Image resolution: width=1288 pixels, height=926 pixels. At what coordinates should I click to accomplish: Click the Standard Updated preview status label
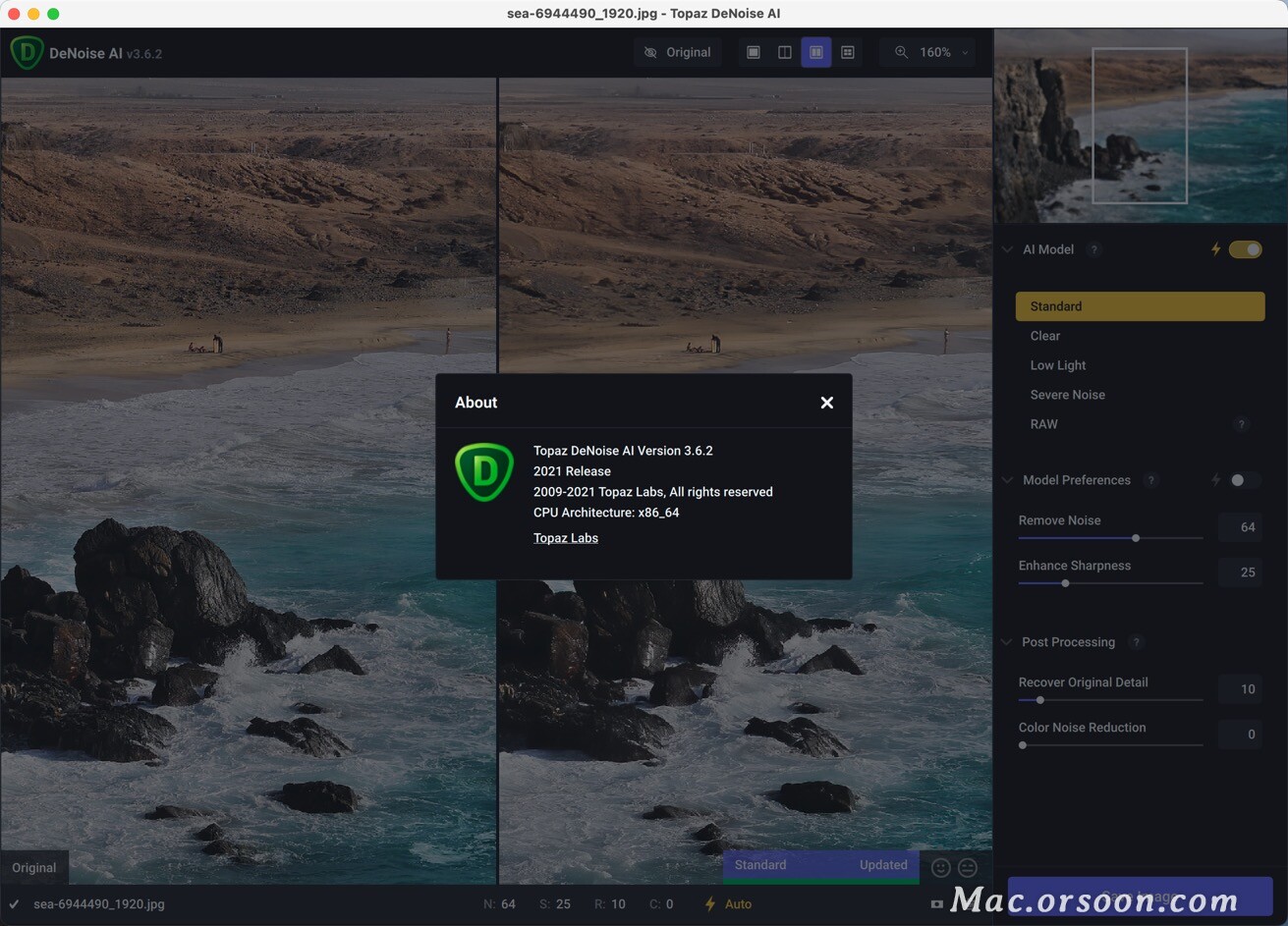(x=821, y=865)
